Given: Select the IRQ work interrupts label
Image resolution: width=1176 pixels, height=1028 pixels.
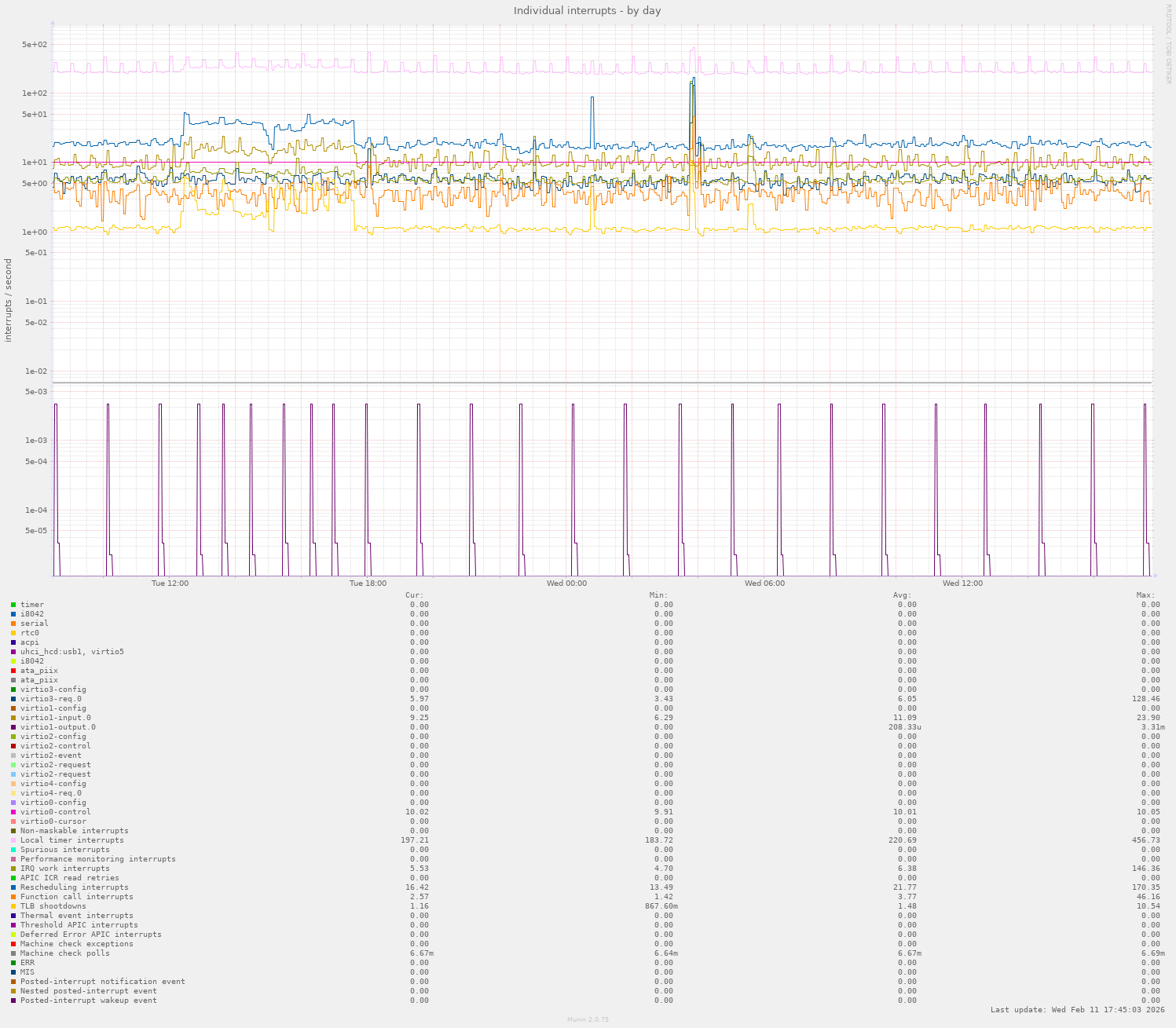Looking at the screenshot, I should pyautogui.click(x=64, y=869).
